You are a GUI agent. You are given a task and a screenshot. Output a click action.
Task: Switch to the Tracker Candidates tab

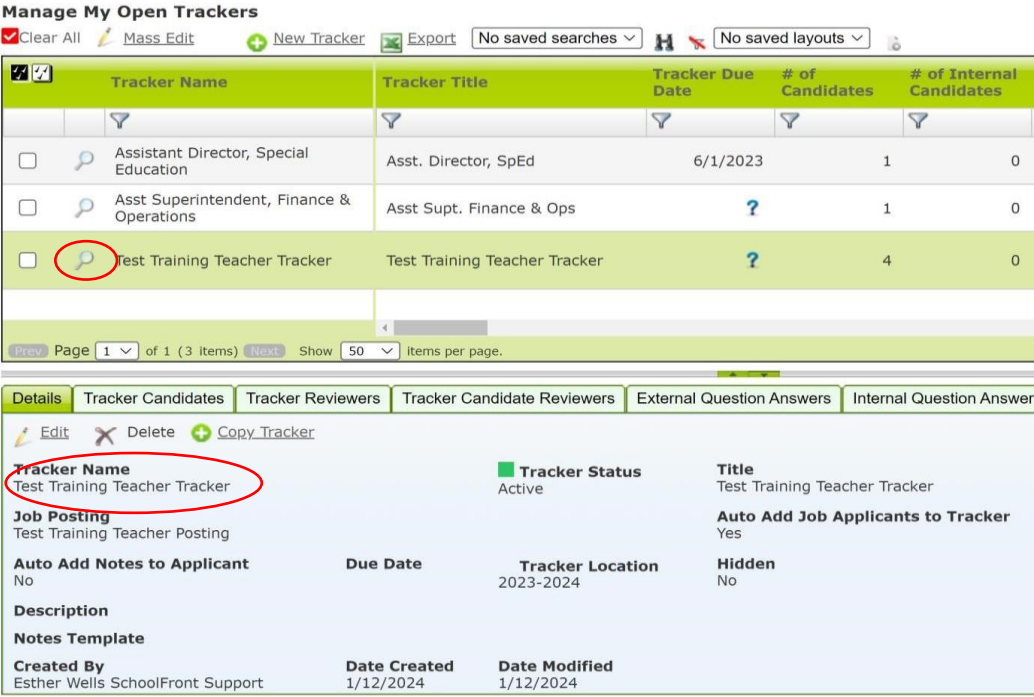(154, 398)
